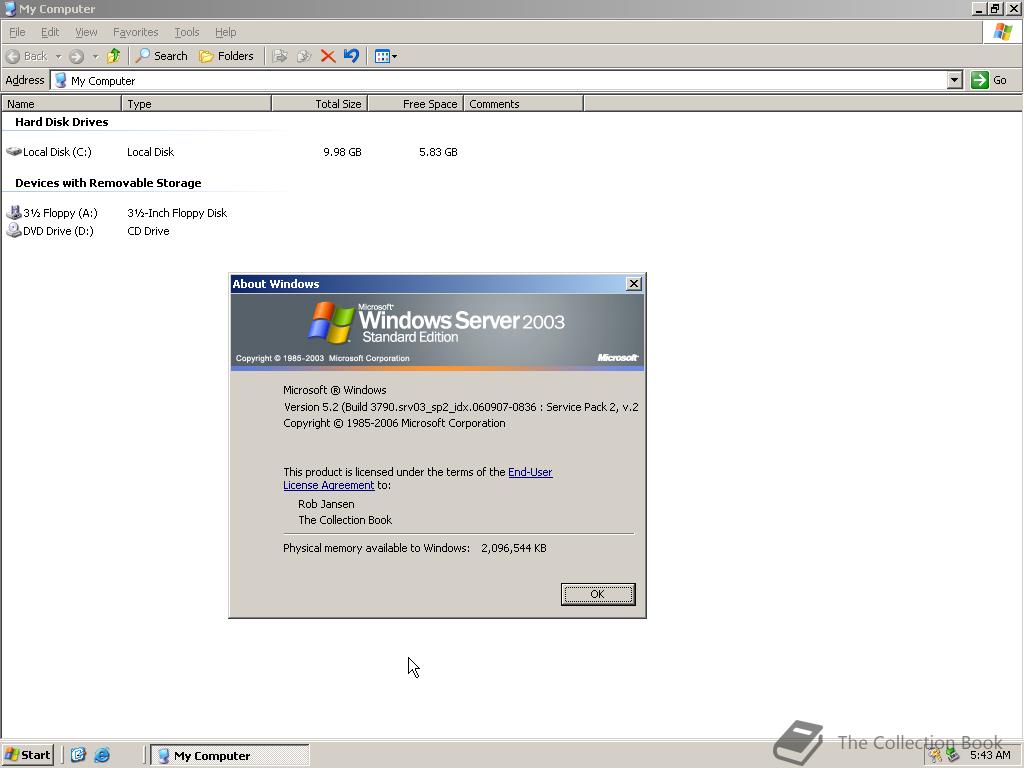
Task: Open the Search toolbar button
Action: point(161,56)
